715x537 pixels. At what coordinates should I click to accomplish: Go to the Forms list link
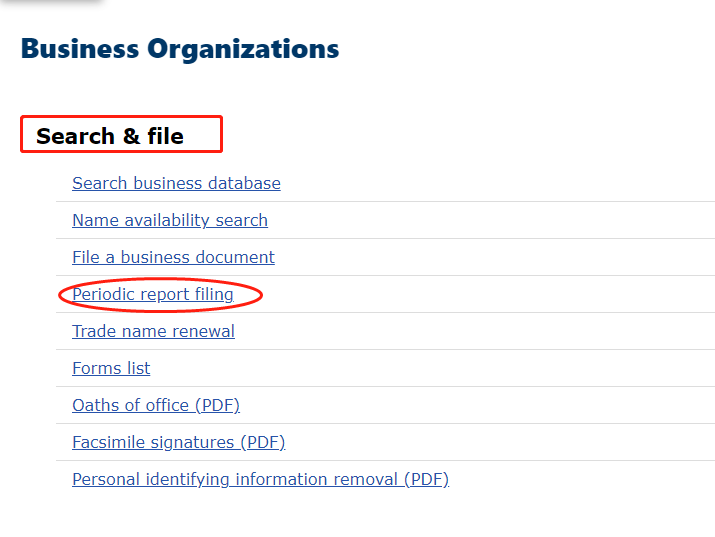(x=111, y=368)
